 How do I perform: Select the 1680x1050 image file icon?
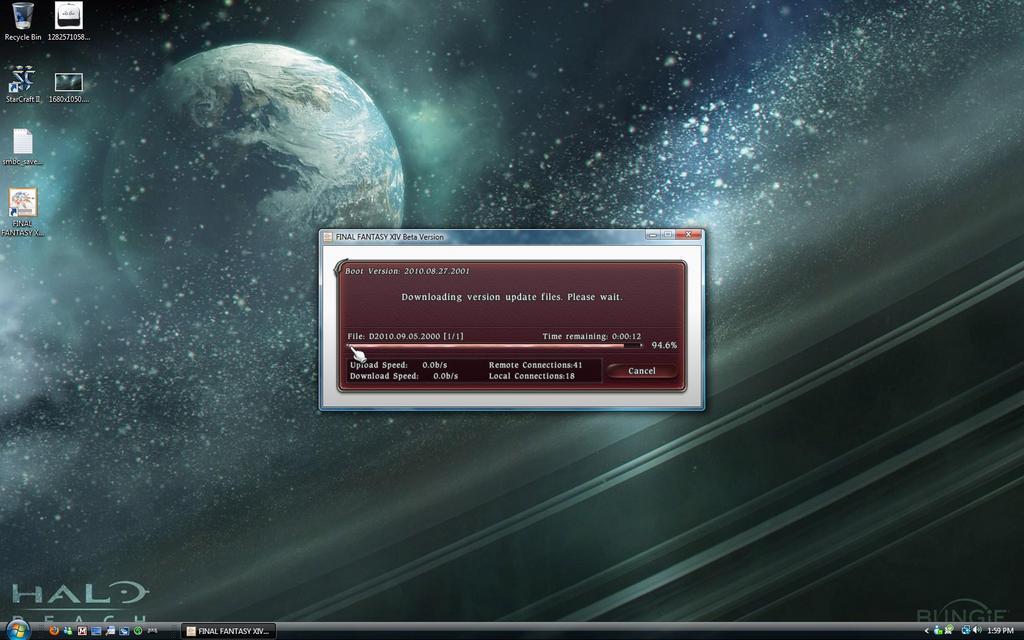pos(68,84)
